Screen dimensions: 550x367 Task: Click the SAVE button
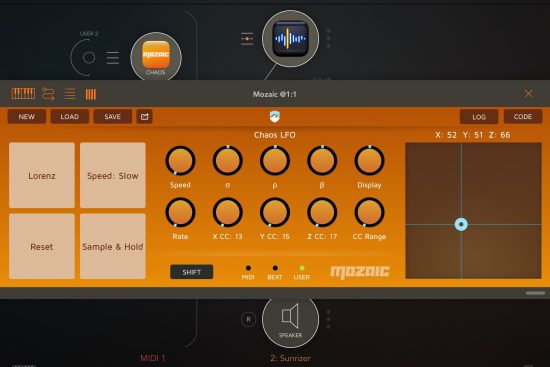(x=113, y=116)
